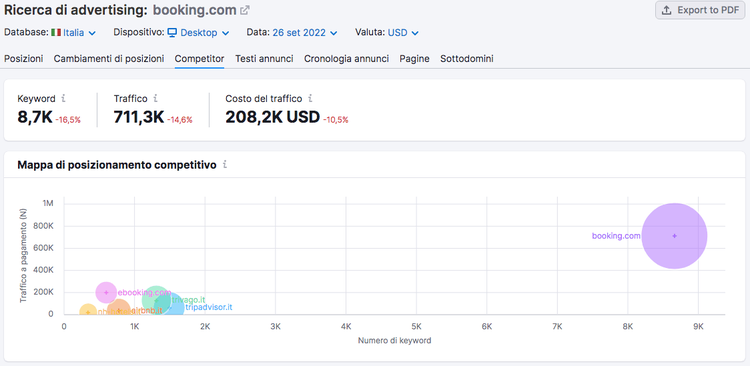
Task: Click the -10,5% cost change
Action: pos(335,120)
